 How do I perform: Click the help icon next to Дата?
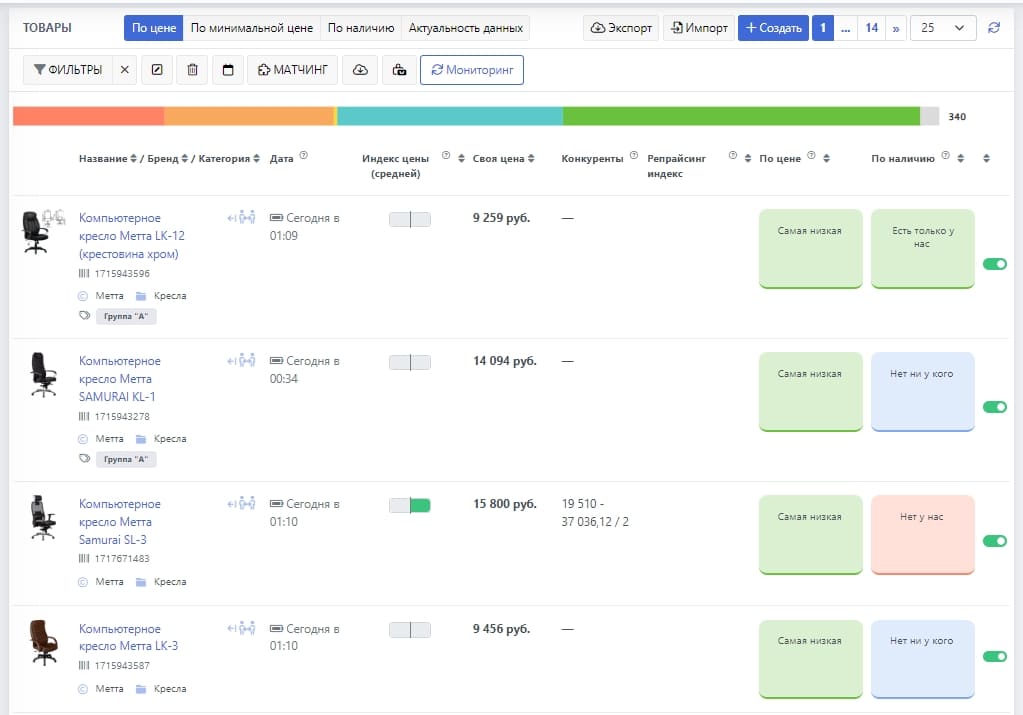tap(303, 156)
